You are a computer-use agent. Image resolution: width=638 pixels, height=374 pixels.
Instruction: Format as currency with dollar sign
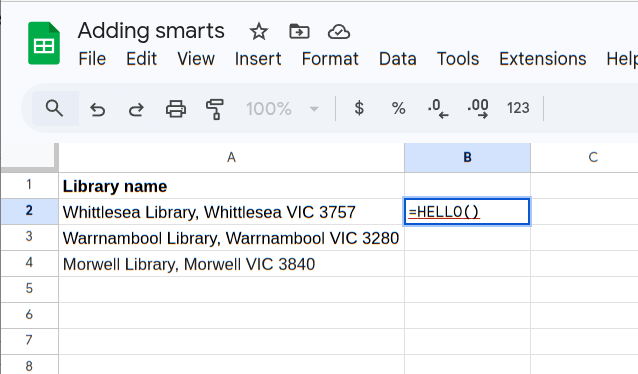click(x=359, y=108)
